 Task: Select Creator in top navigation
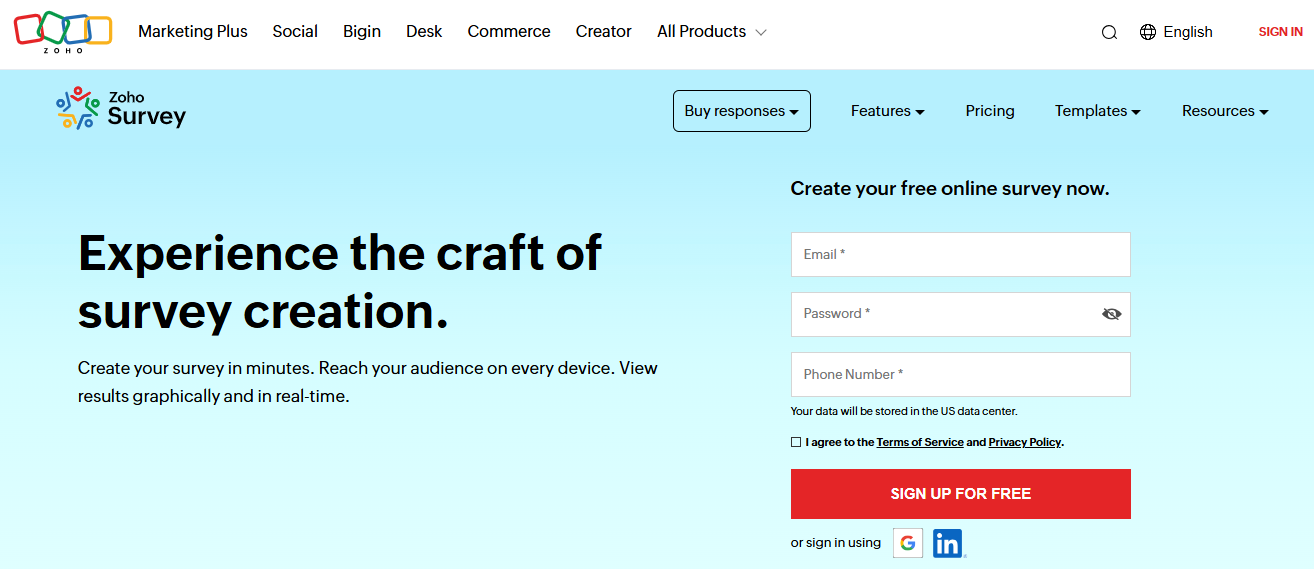[604, 32]
